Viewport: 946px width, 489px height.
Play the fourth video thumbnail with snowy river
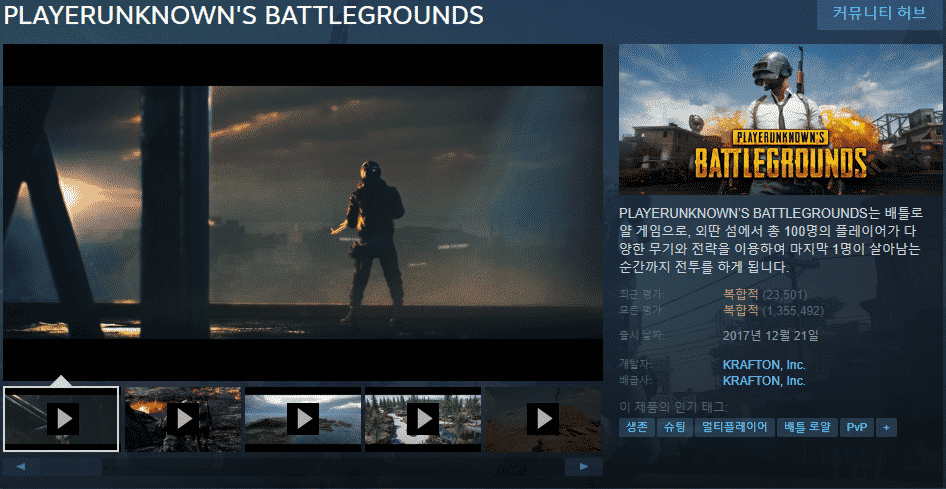pyautogui.click(x=423, y=418)
